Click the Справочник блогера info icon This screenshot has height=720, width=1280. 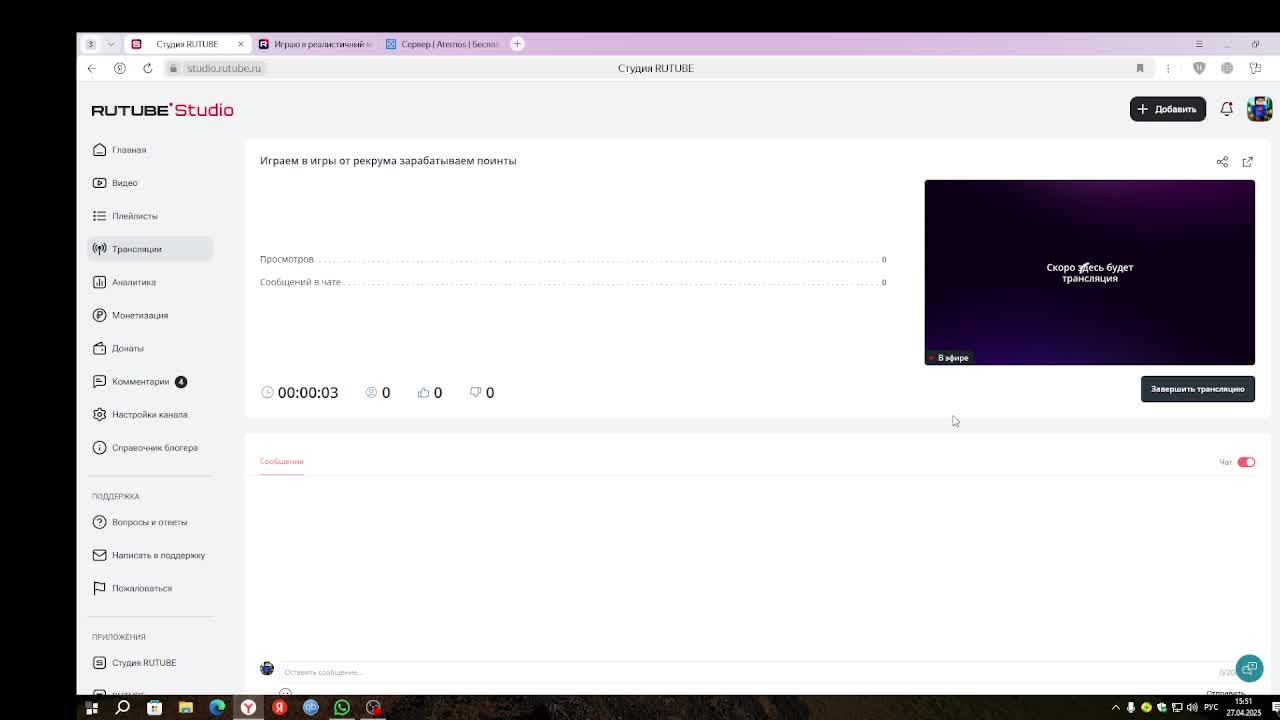tap(99, 447)
